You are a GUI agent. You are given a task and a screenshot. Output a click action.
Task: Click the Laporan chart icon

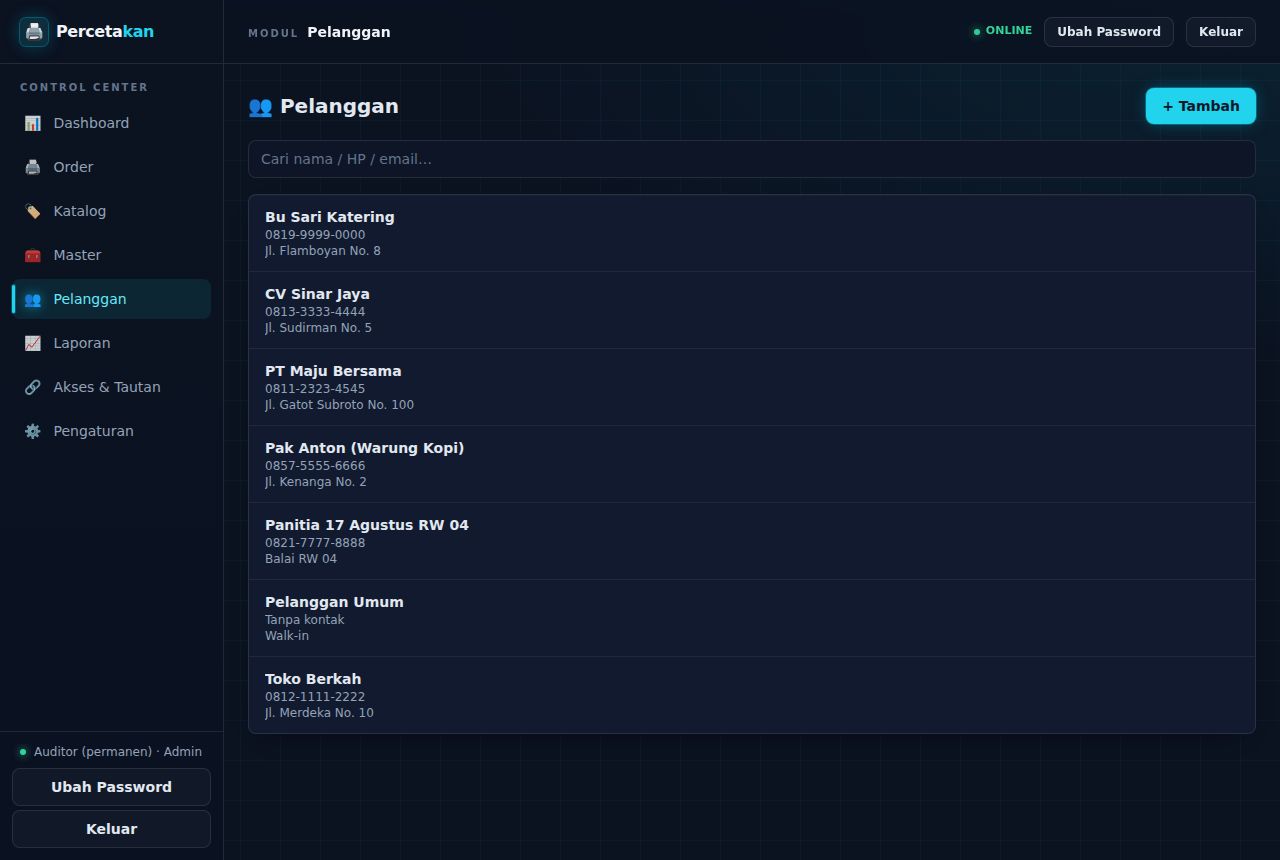tap(33, 343)
